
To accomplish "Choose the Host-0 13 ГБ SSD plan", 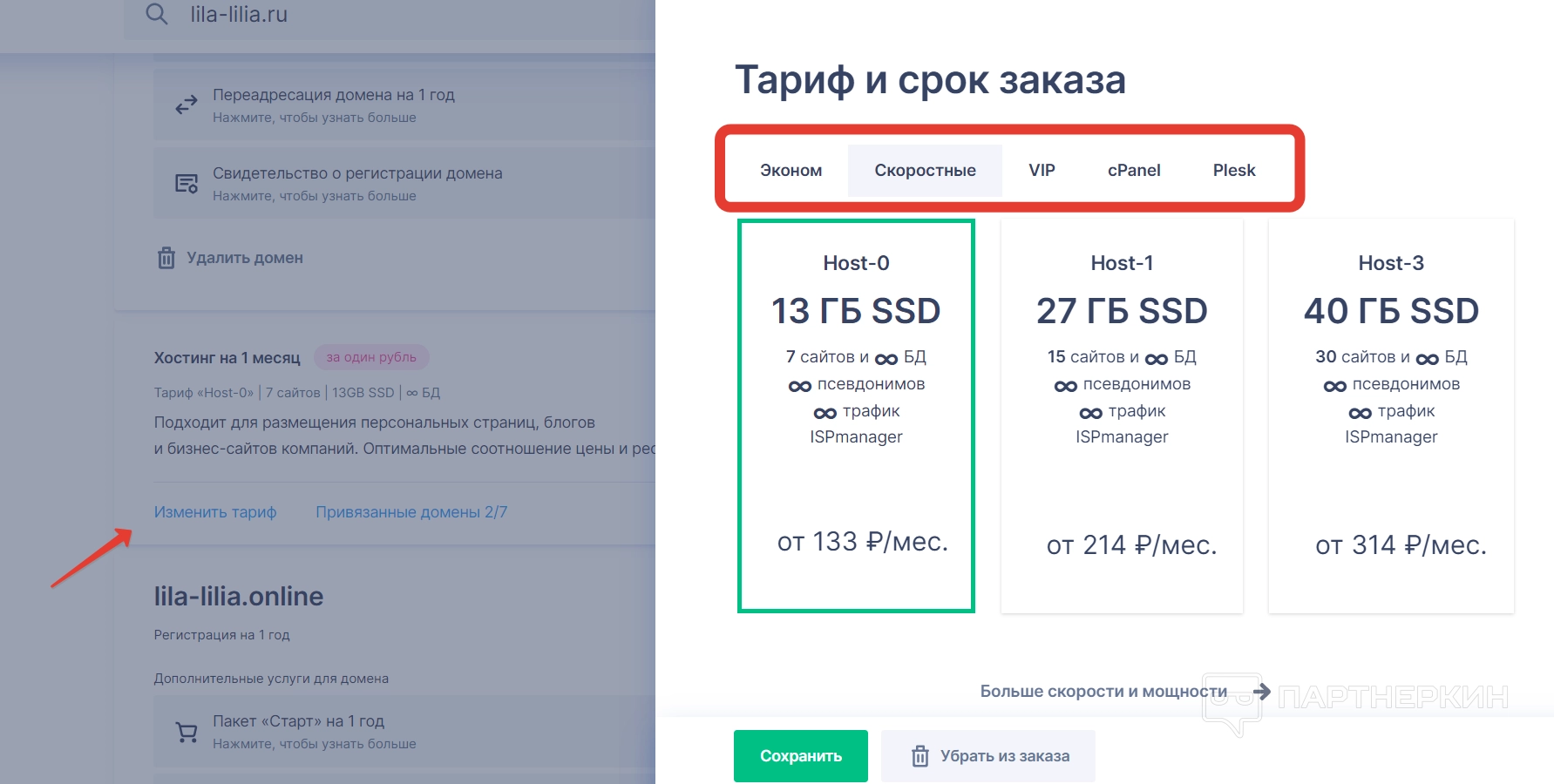I will (856, 416).
